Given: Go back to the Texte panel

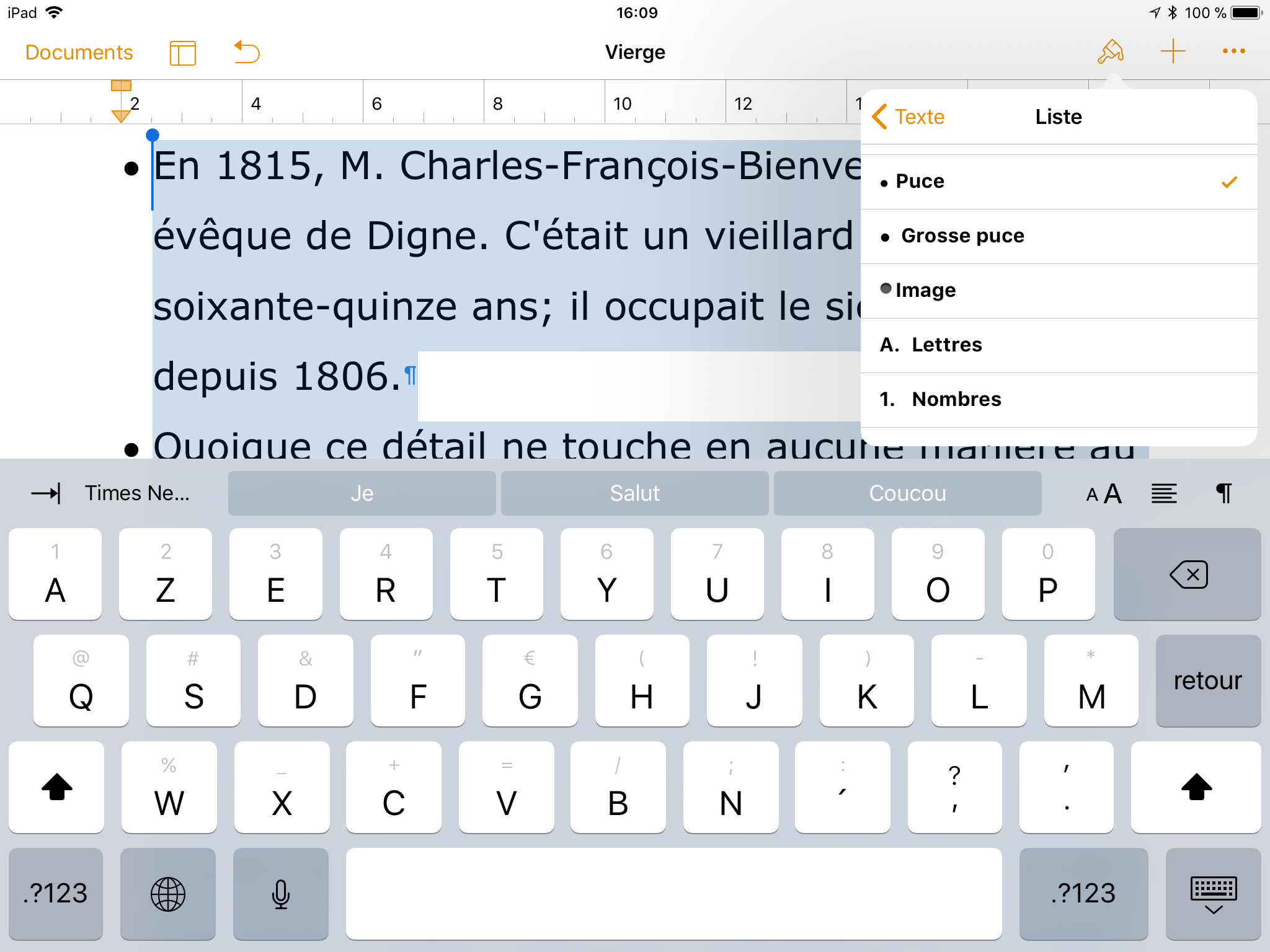Looking at the screenshot, I should click(x=908, y=117).
